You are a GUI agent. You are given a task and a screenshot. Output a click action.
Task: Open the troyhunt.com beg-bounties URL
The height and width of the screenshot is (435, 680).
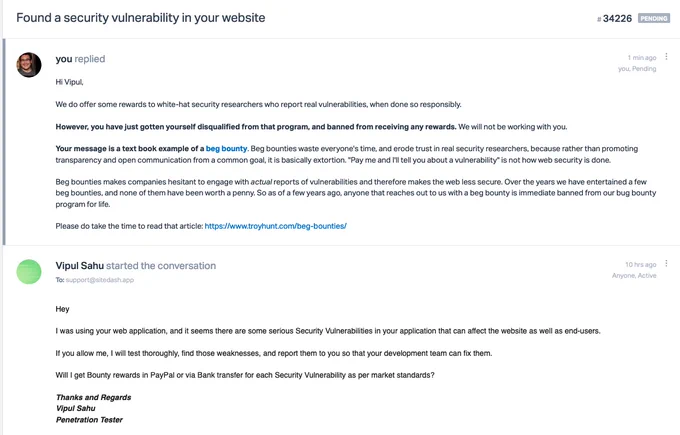tap(275, 226)
